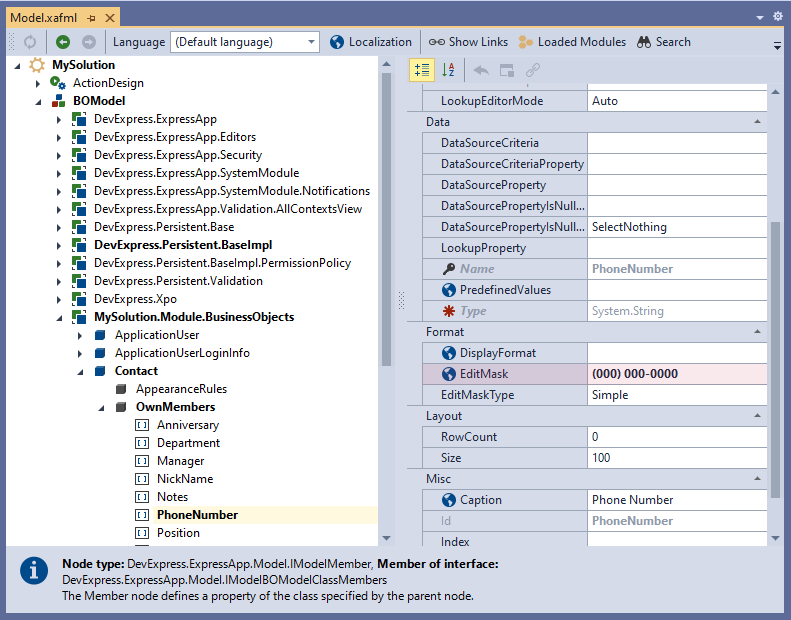Pin the Model.xafml tab
The height and width of the screenshot is (620, 791).
[91, 18]
